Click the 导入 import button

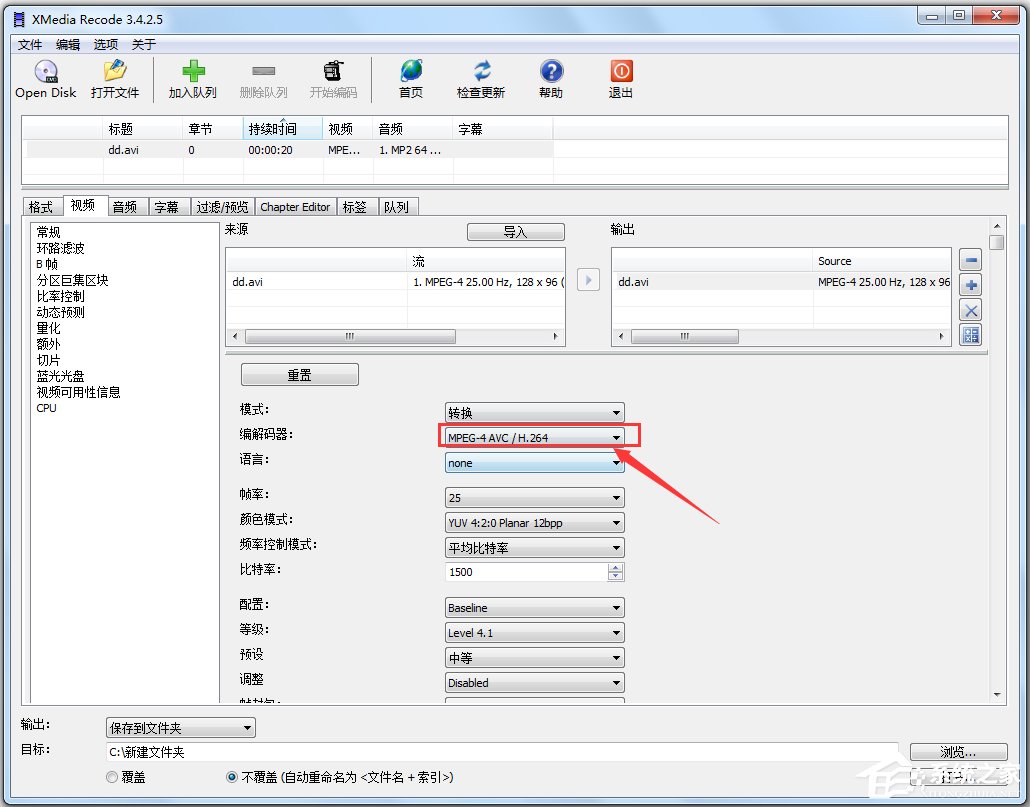(515, 231)
